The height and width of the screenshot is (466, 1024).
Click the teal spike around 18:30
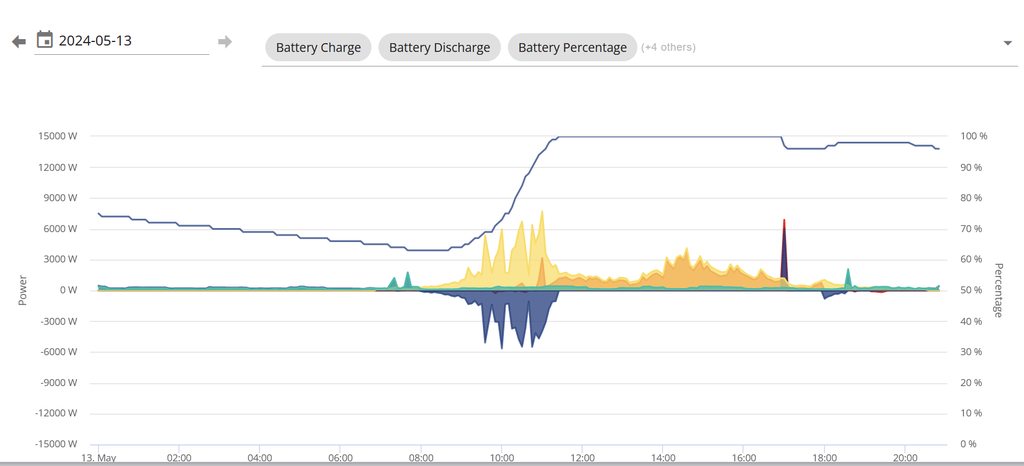pos(848,274)
